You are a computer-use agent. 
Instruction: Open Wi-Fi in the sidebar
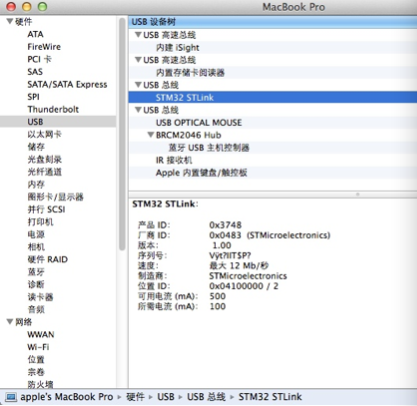[38, 347]
